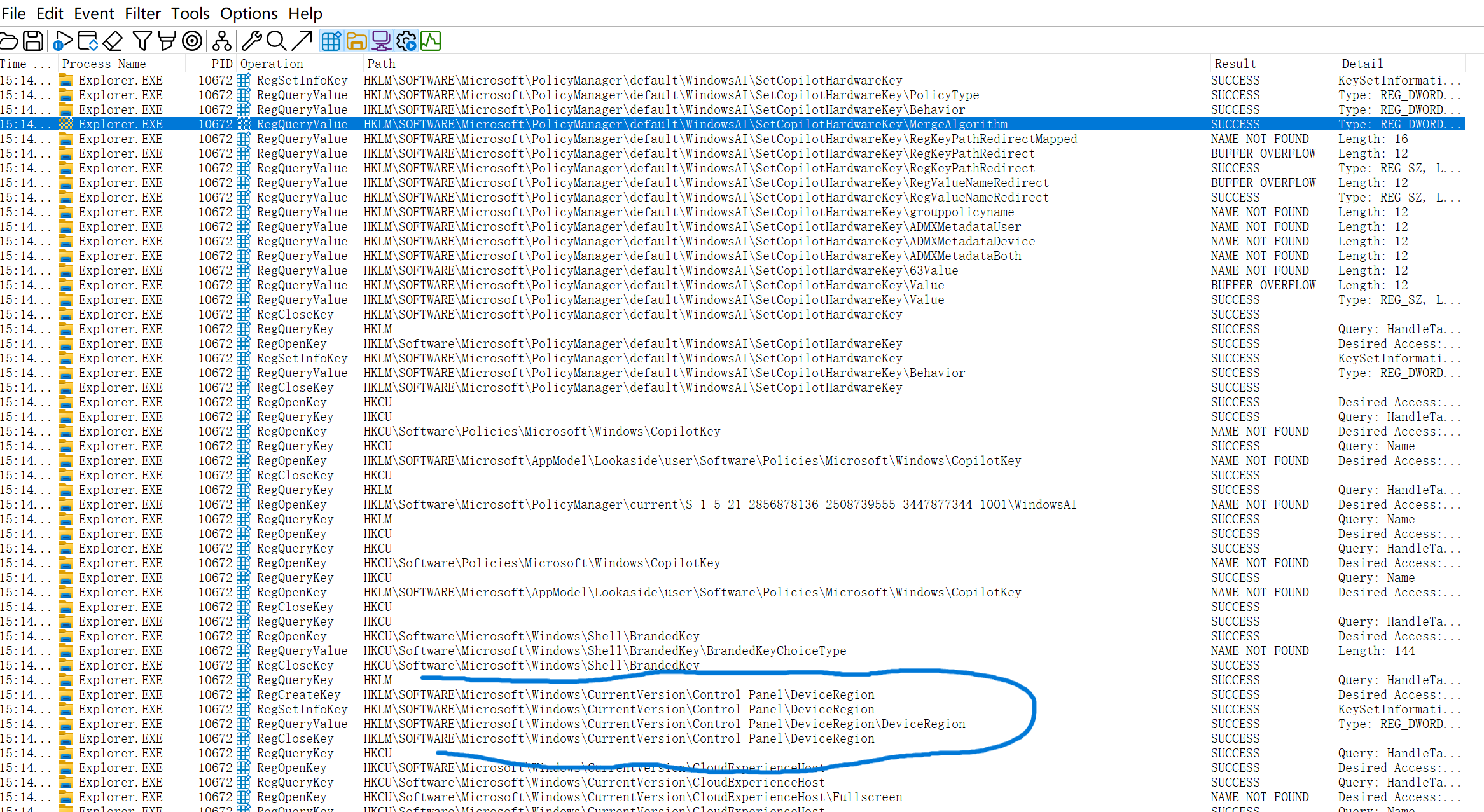Click the target include-process icon
The image size is (1484, 812).
[192, 41]
